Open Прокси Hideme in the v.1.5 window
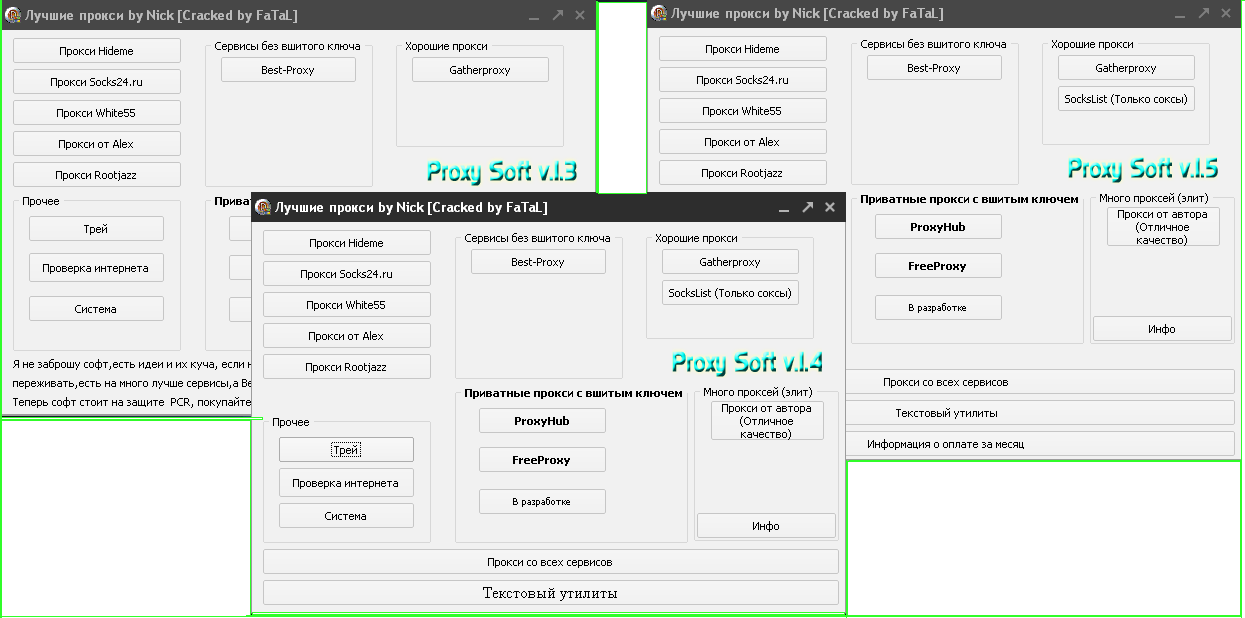Image resolution: width=1245 pixels, height=618 pixels. coord(742,49)
